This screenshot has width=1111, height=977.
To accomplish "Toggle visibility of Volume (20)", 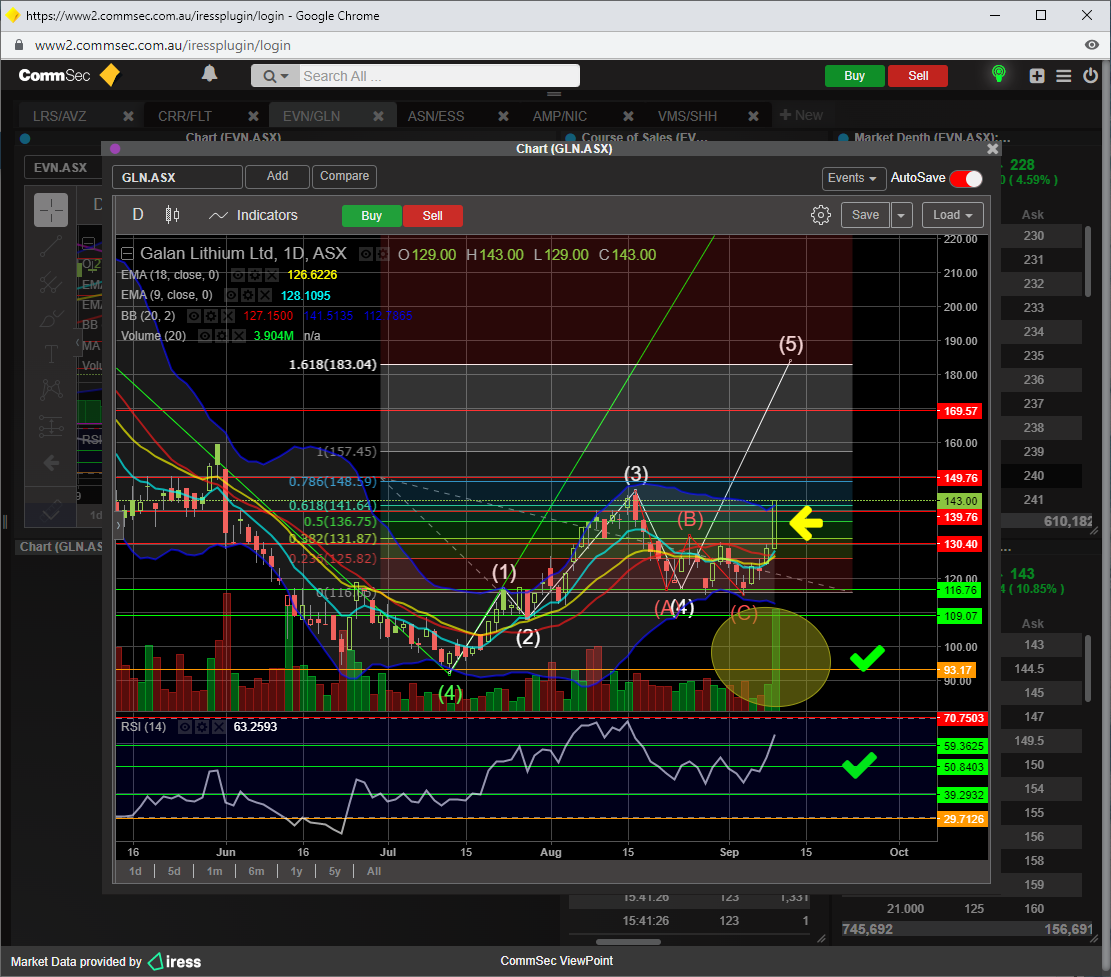I will pos(205,336).
